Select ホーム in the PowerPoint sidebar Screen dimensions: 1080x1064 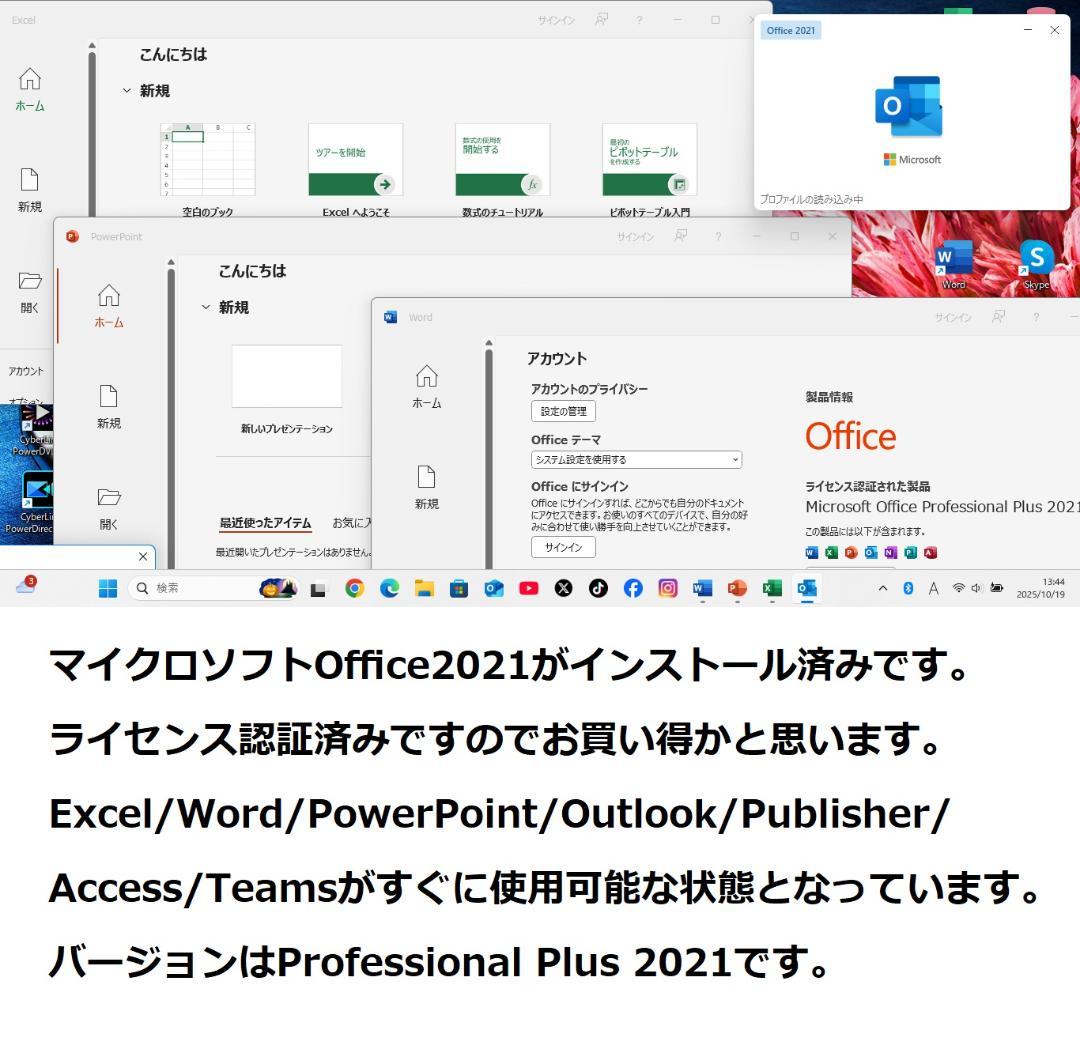[x=109, y=306]
